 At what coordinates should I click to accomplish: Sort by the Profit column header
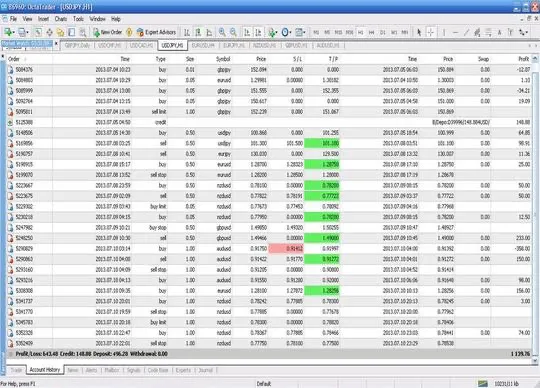(511, 59)
